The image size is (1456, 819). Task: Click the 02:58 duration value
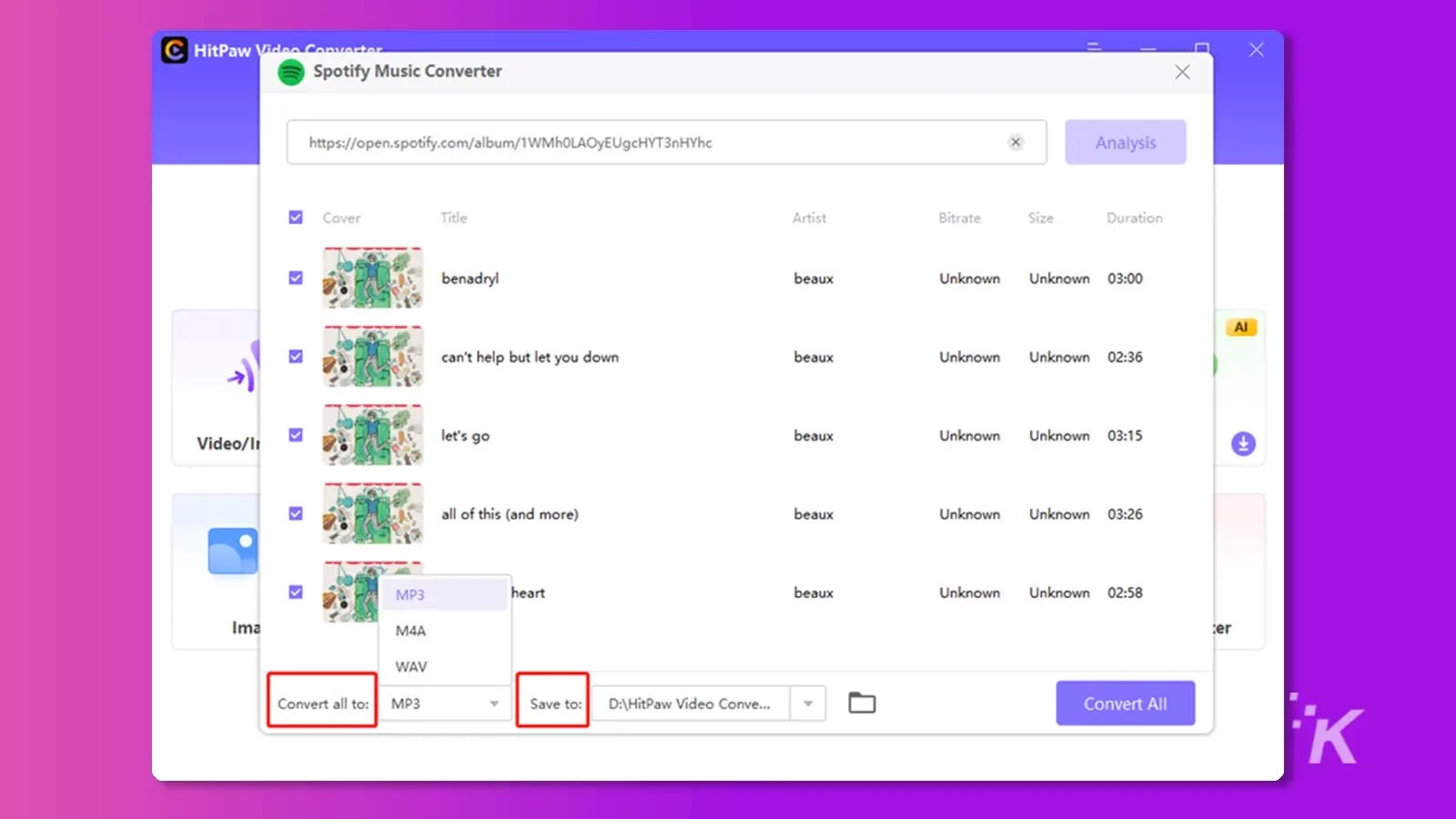1125,592
